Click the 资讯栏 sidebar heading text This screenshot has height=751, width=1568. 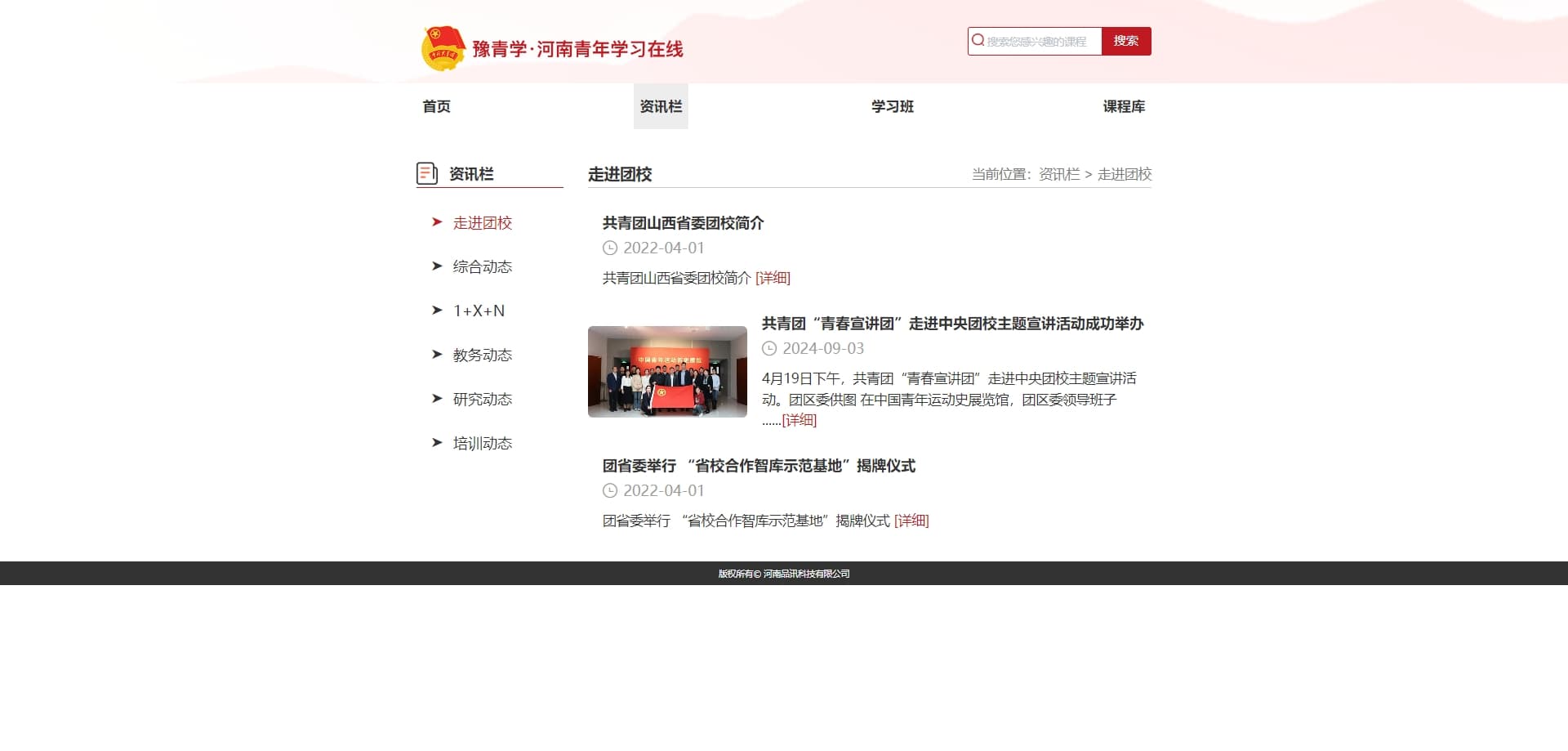[471, 174]
